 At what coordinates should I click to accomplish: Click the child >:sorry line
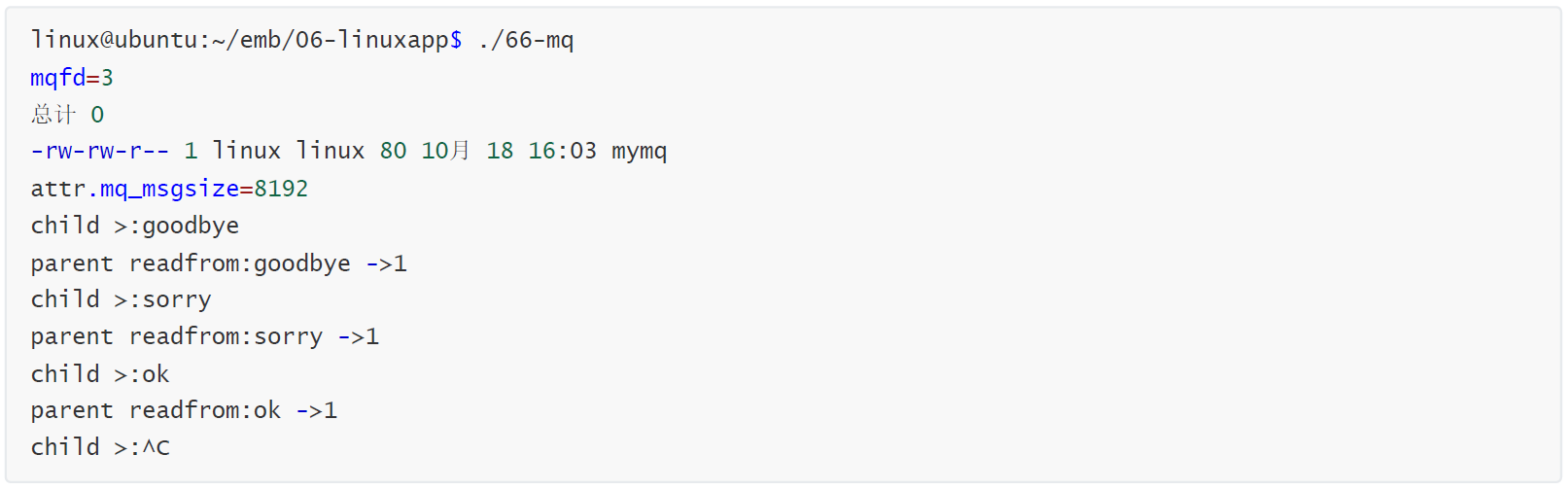click(121, 299)
